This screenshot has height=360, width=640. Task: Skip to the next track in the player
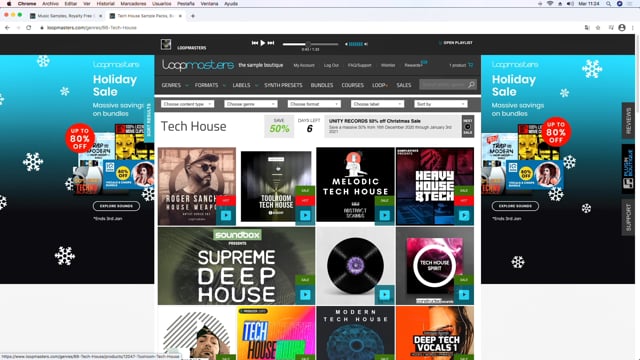point(271,43)
